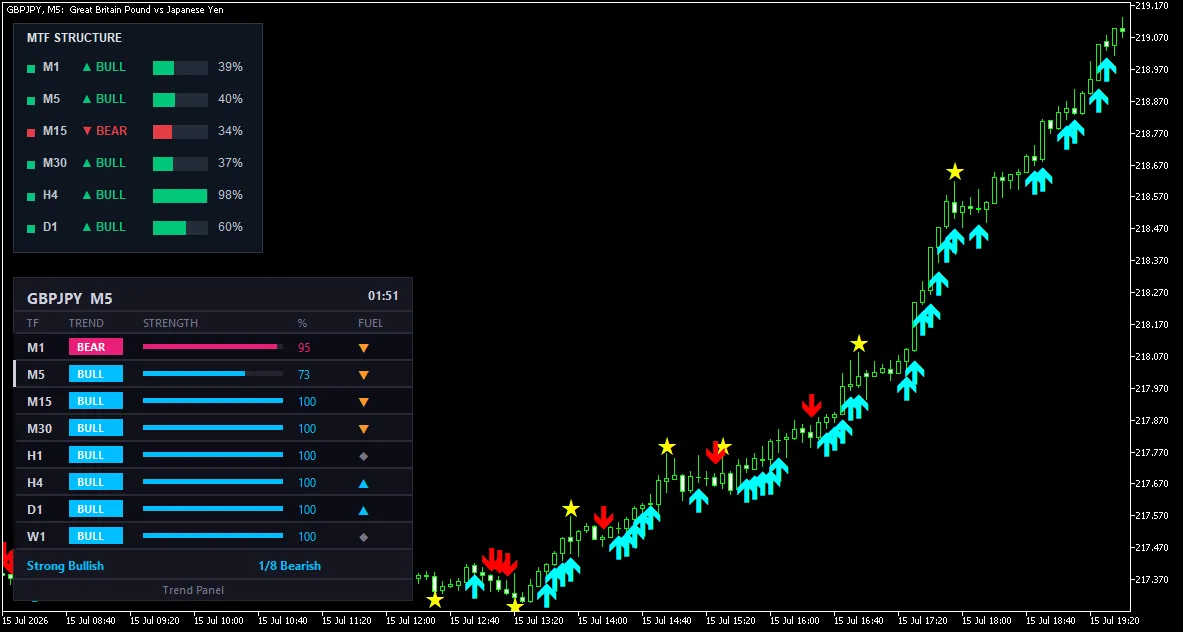Click the 34% value in the M15 row
This screenshot has width=1183, height=632.
(x=230, y=131)
